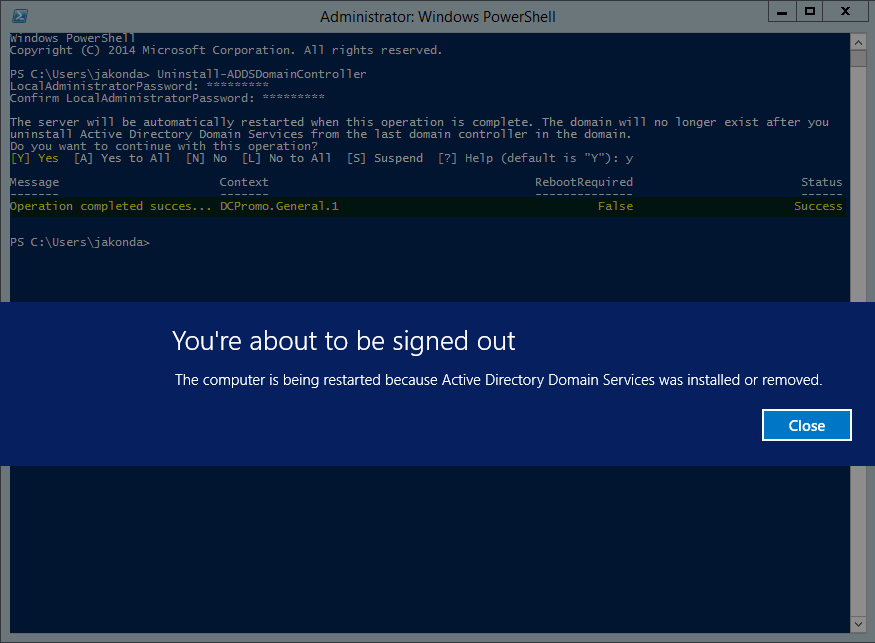Click the vertical scrollbar thumb
875x643 pixels.
[858, 56]
